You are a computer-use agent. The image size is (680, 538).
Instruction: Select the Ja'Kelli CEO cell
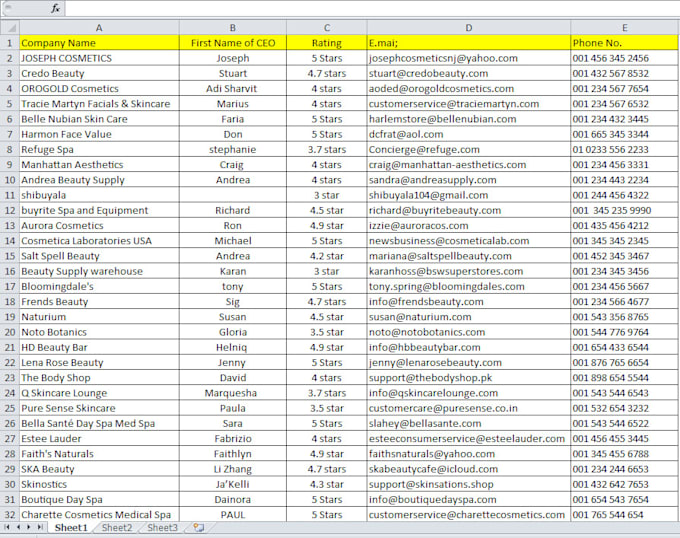click(x=233, y=484)
